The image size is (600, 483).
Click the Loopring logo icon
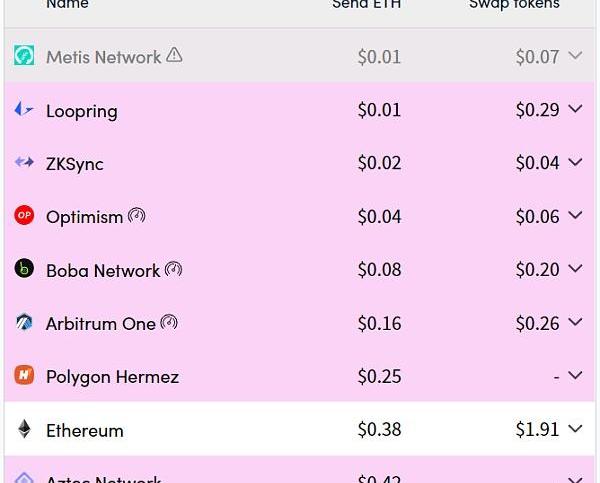[24, 110]
